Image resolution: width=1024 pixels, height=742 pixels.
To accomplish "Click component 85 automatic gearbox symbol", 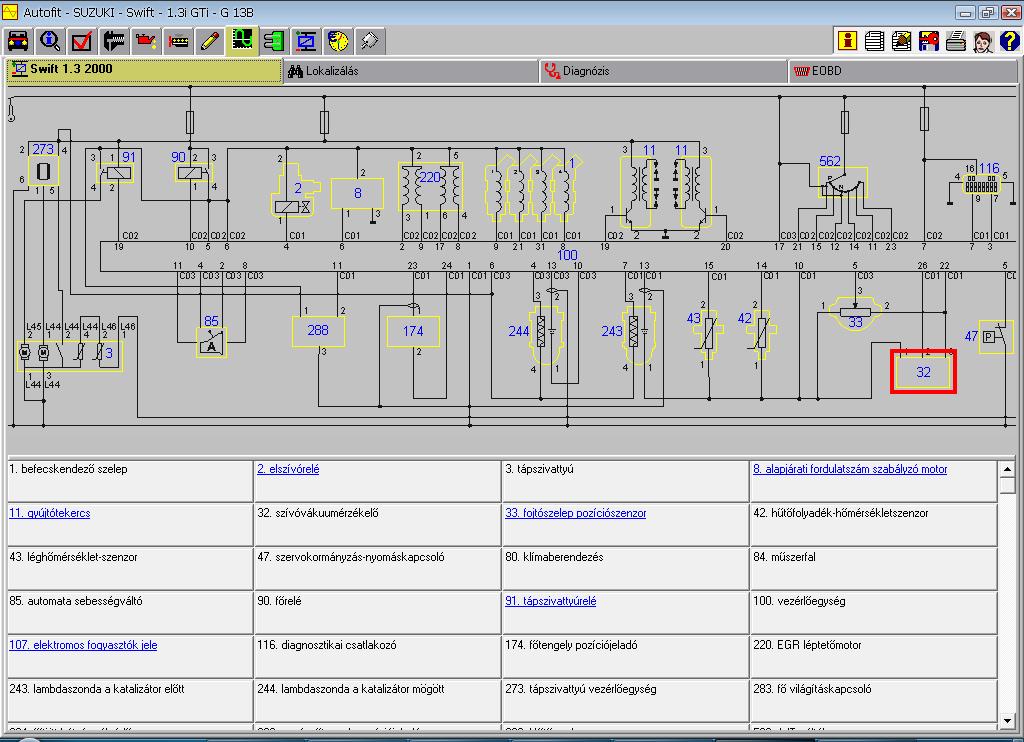I will click(212, 342).
